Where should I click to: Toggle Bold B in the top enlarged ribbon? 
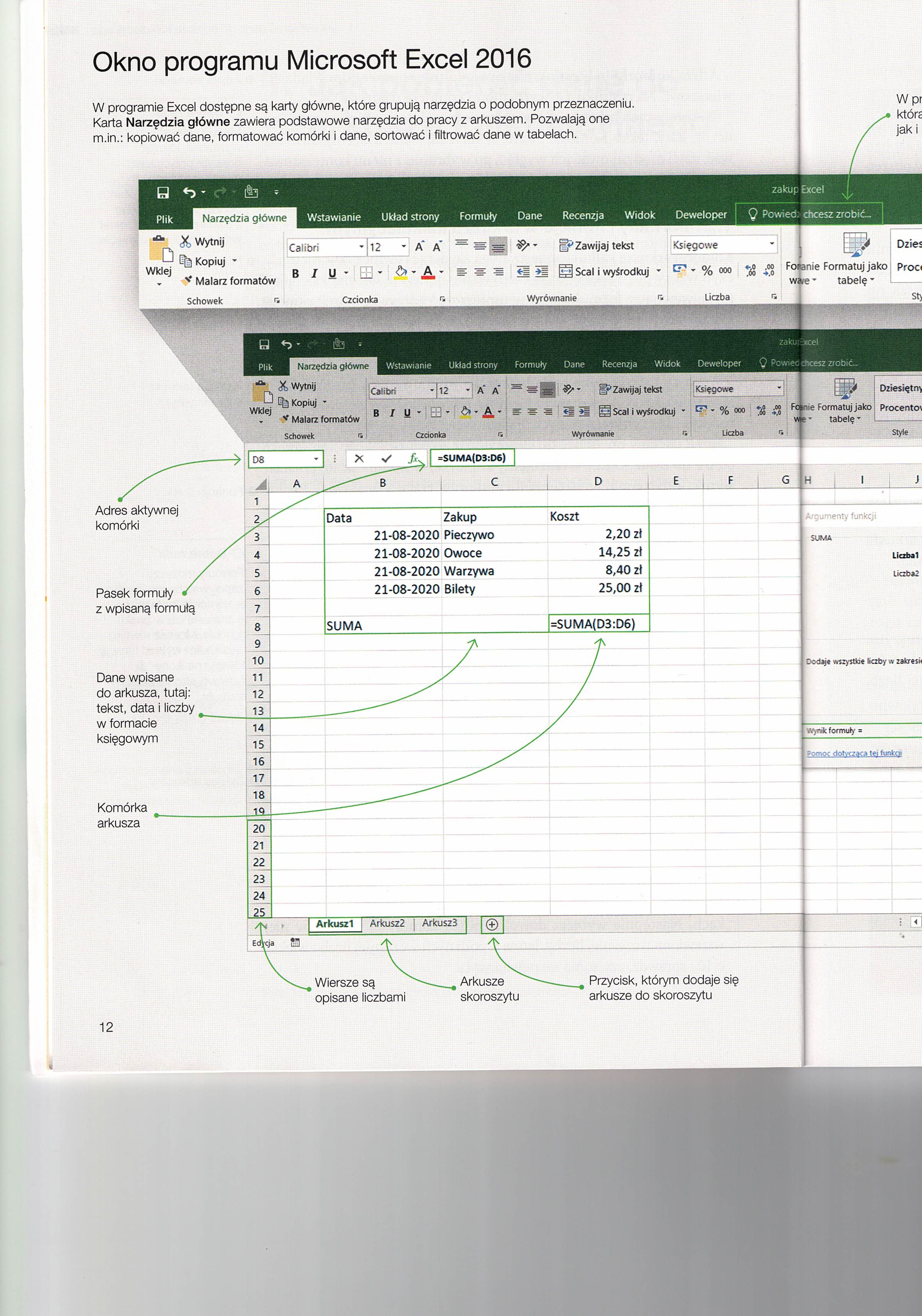point(295,273)
